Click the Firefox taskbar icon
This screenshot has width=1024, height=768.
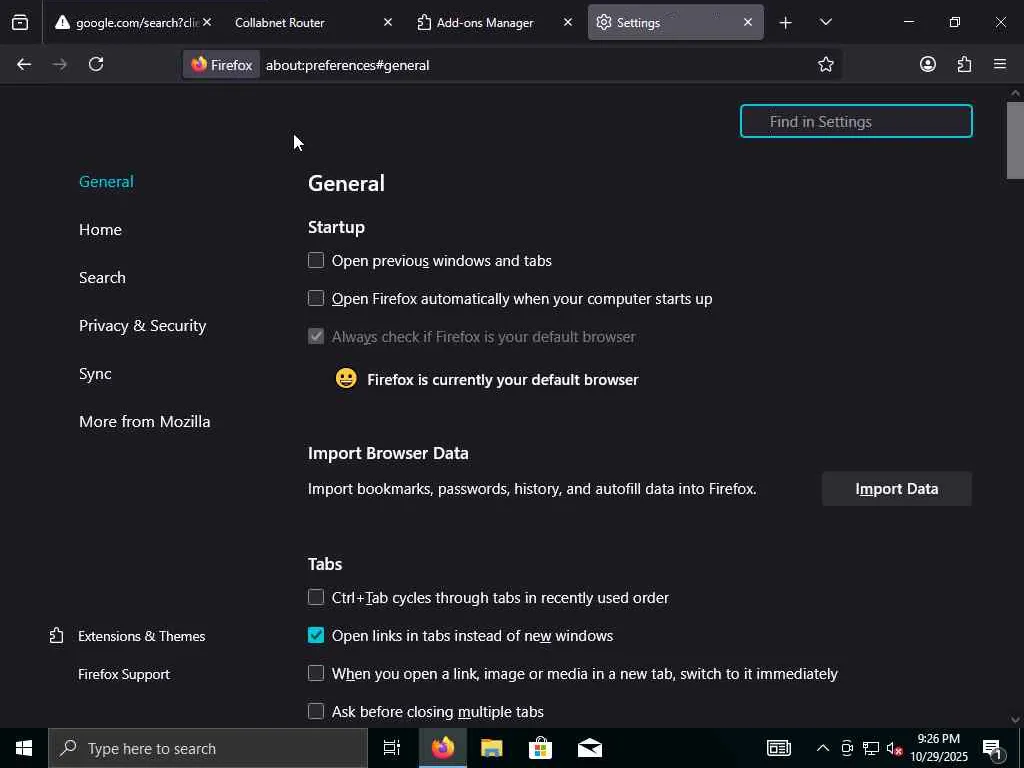click(x=443, y=748)
